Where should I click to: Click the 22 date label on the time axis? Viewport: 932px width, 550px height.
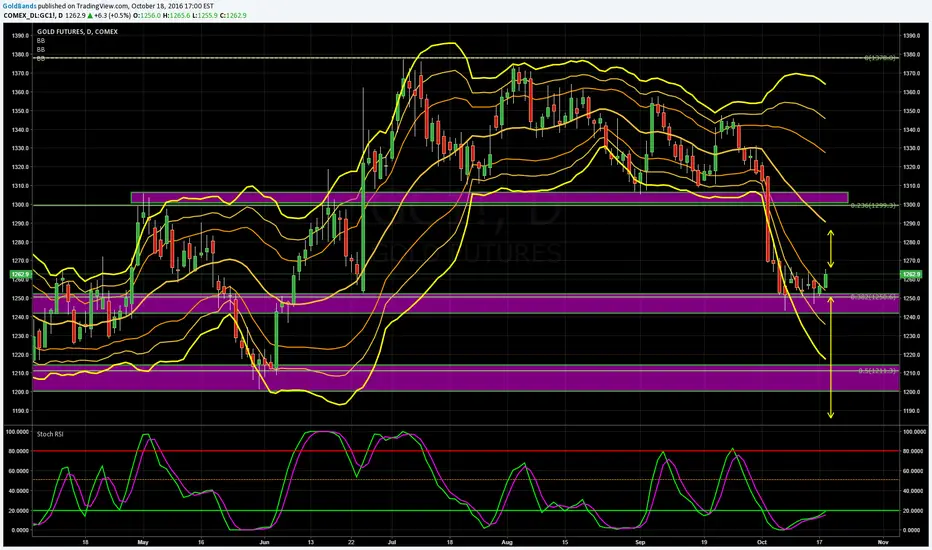pos(351,542)
